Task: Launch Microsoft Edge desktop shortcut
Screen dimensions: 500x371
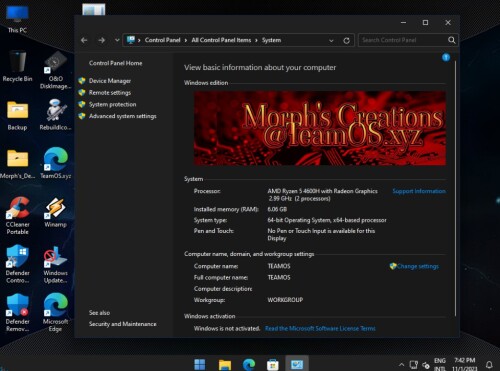Action: tap(55, 313)
